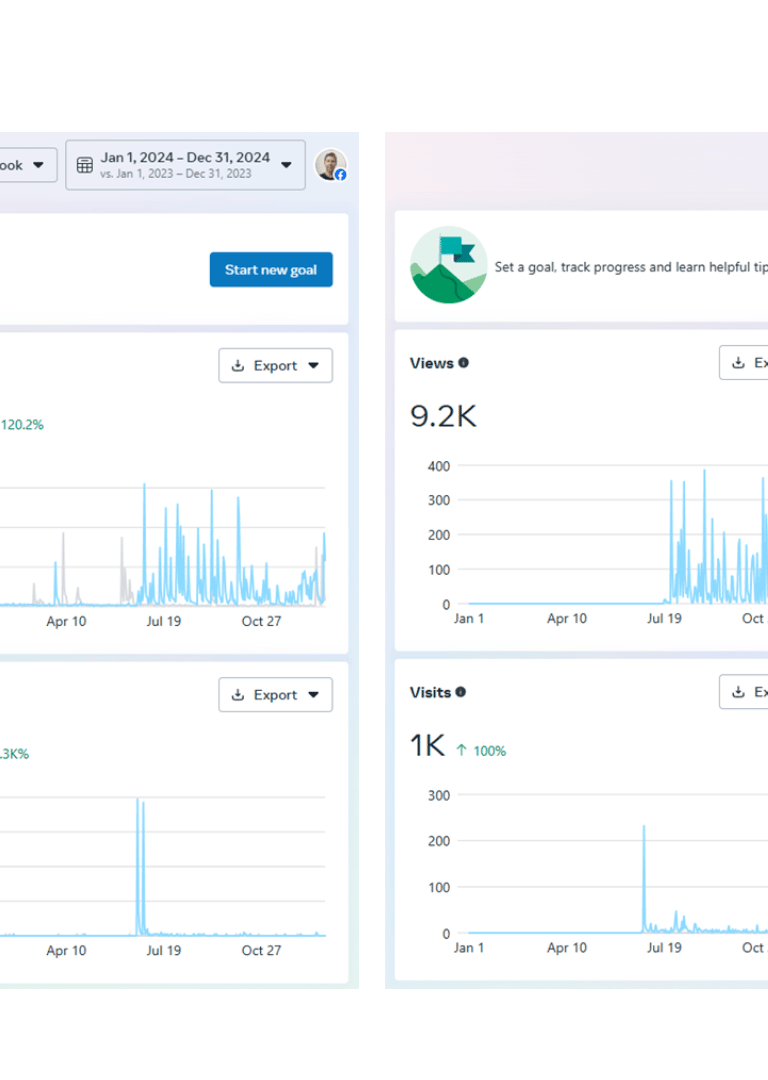
Task: Click the goal flag mountain illustration
Action: click(x=448, y=265)
